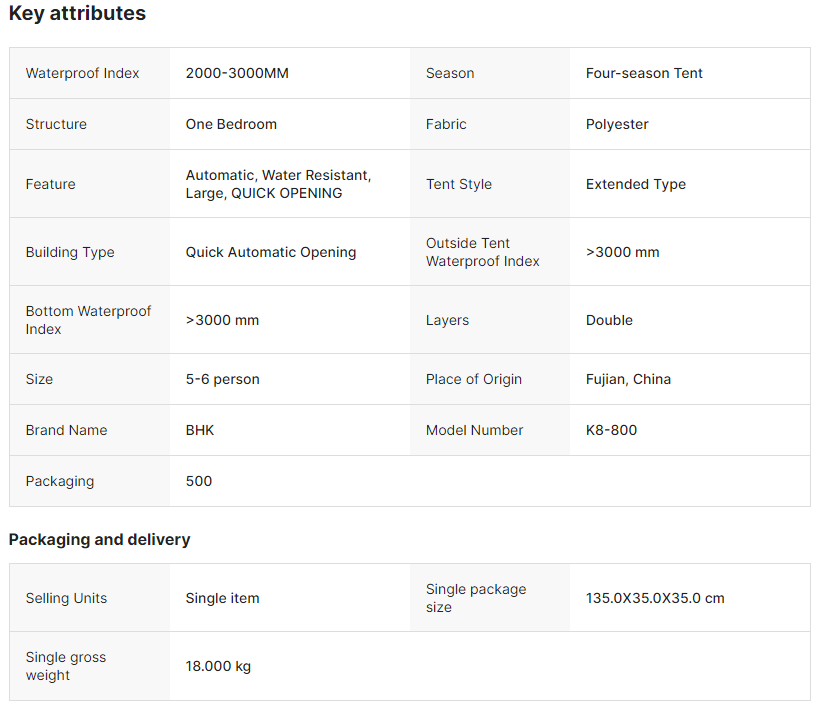
Task: Click the Four-season Tent value
Action: tap(644, 73)
